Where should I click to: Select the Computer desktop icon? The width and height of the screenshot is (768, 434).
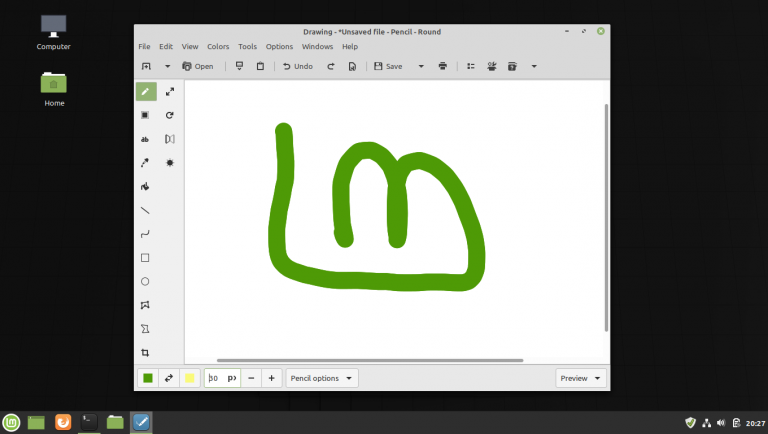(53, 32)
